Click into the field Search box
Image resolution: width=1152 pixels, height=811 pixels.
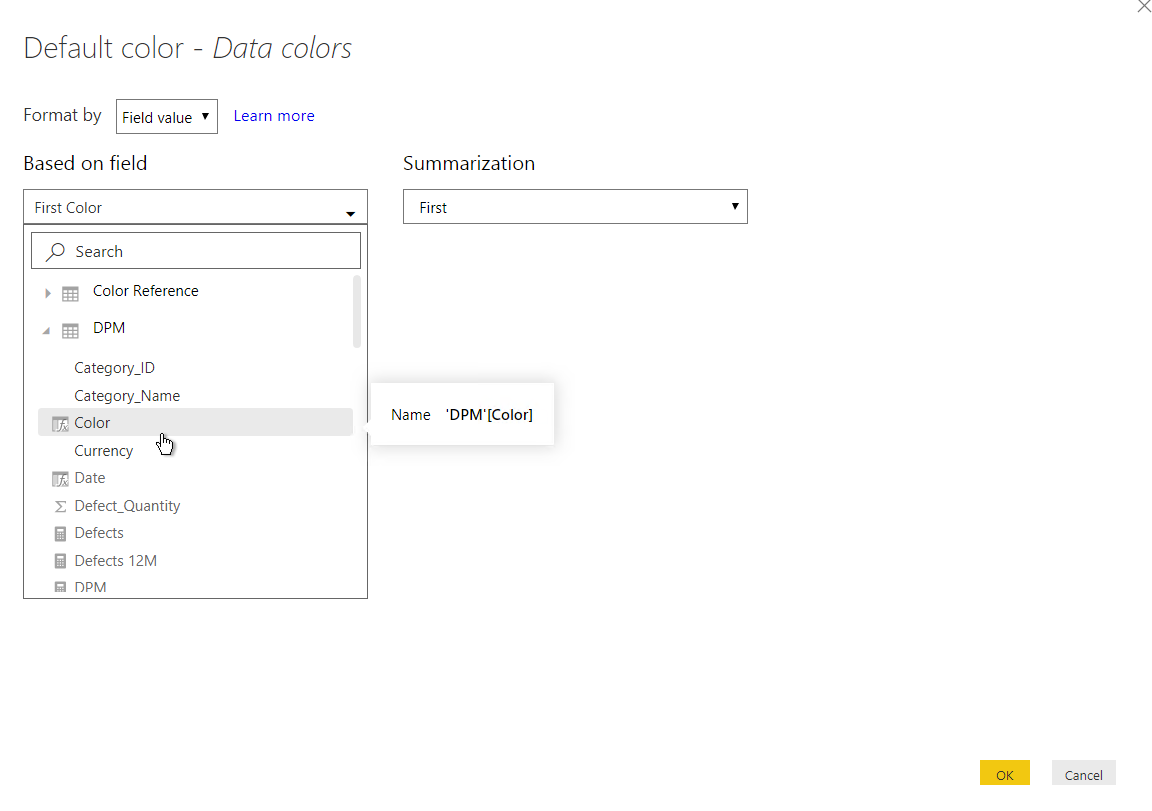[196, 251]
